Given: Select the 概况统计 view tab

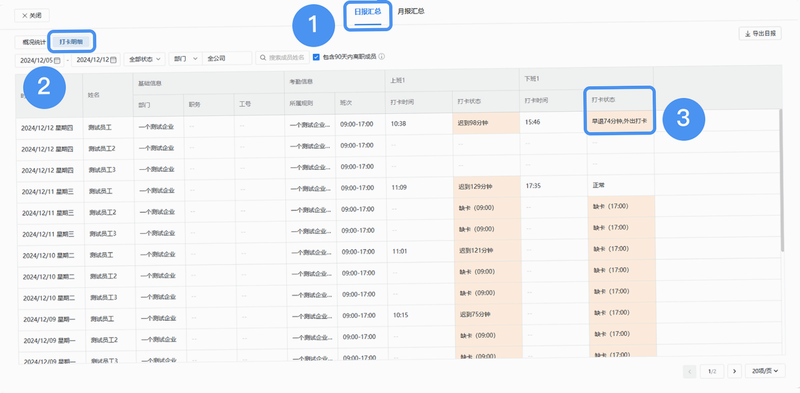Looking at the screenshot, I should point(34,41).
